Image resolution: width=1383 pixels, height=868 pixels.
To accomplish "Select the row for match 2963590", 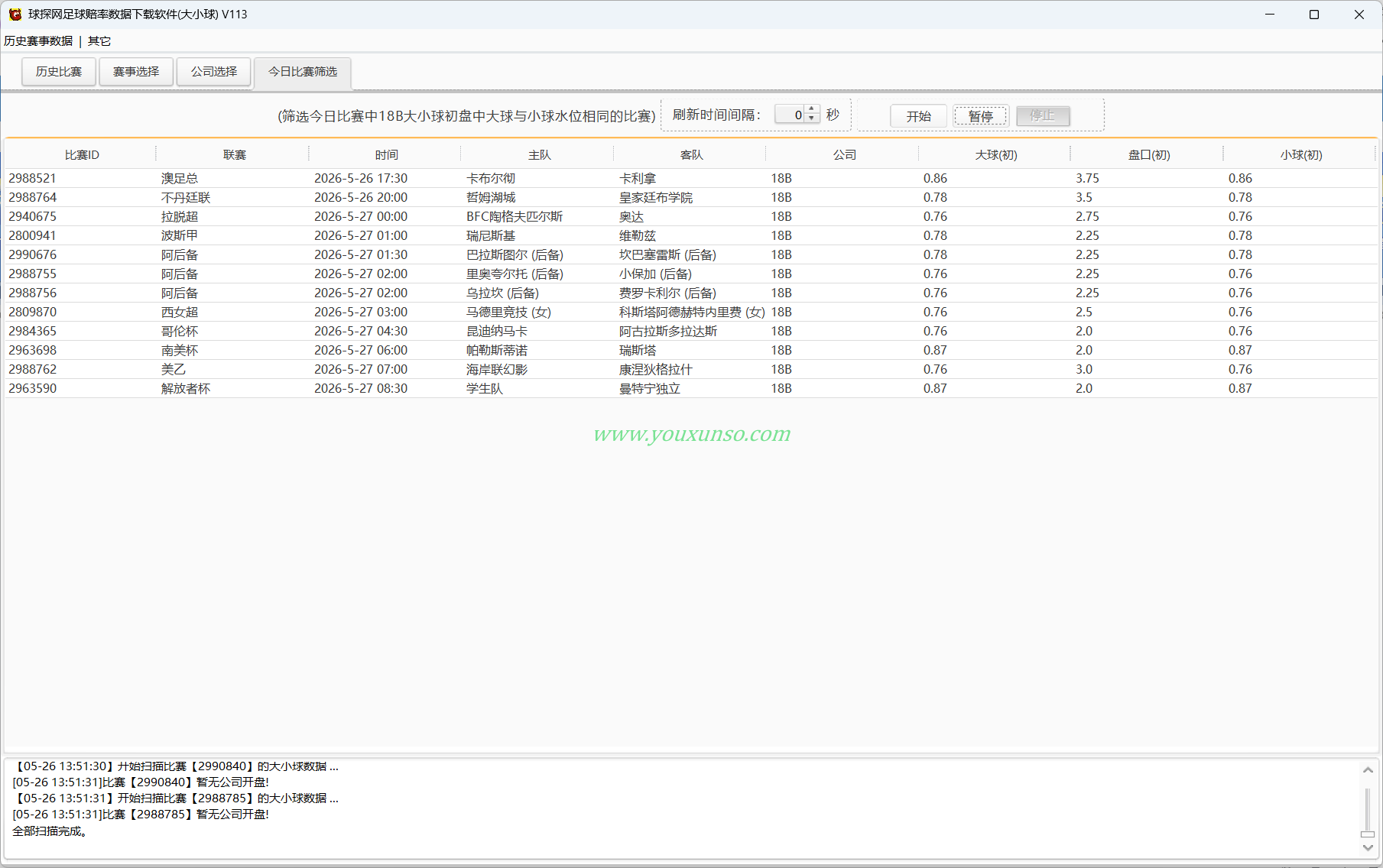I will coord(691,388).
